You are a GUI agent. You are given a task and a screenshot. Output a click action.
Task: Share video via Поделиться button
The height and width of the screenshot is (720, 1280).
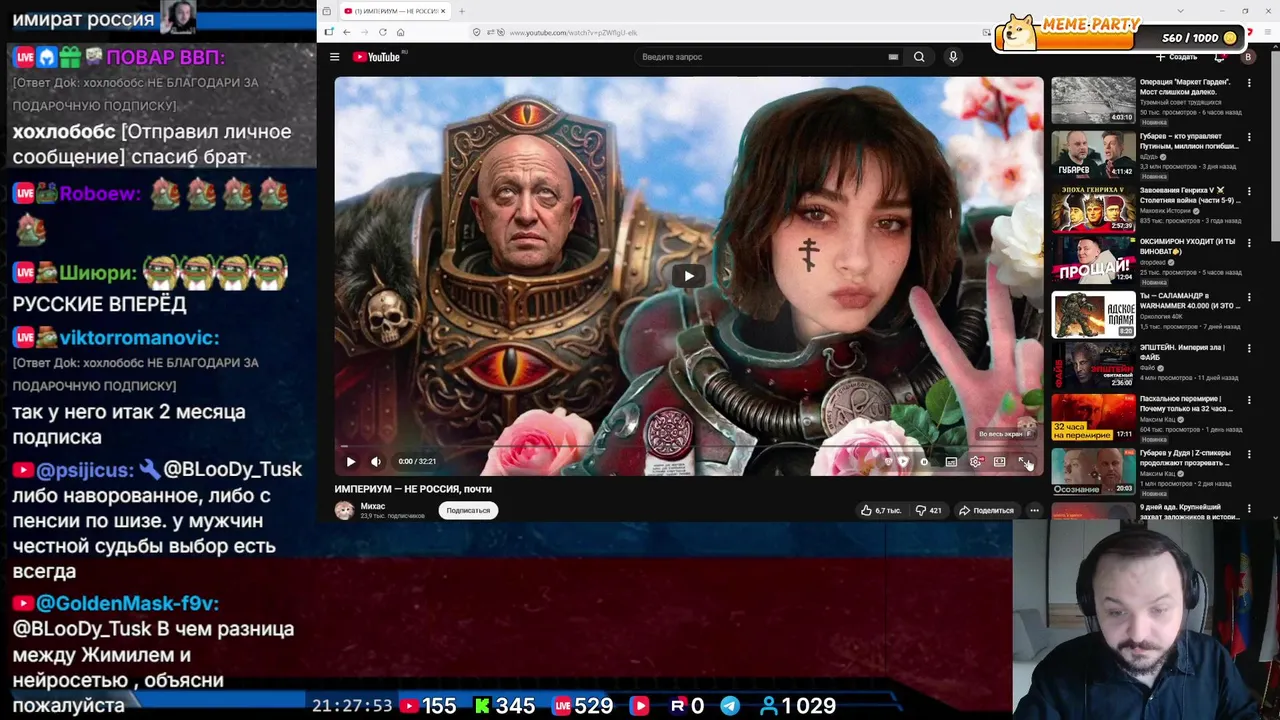pyautogui.click(x=986, y=510)
